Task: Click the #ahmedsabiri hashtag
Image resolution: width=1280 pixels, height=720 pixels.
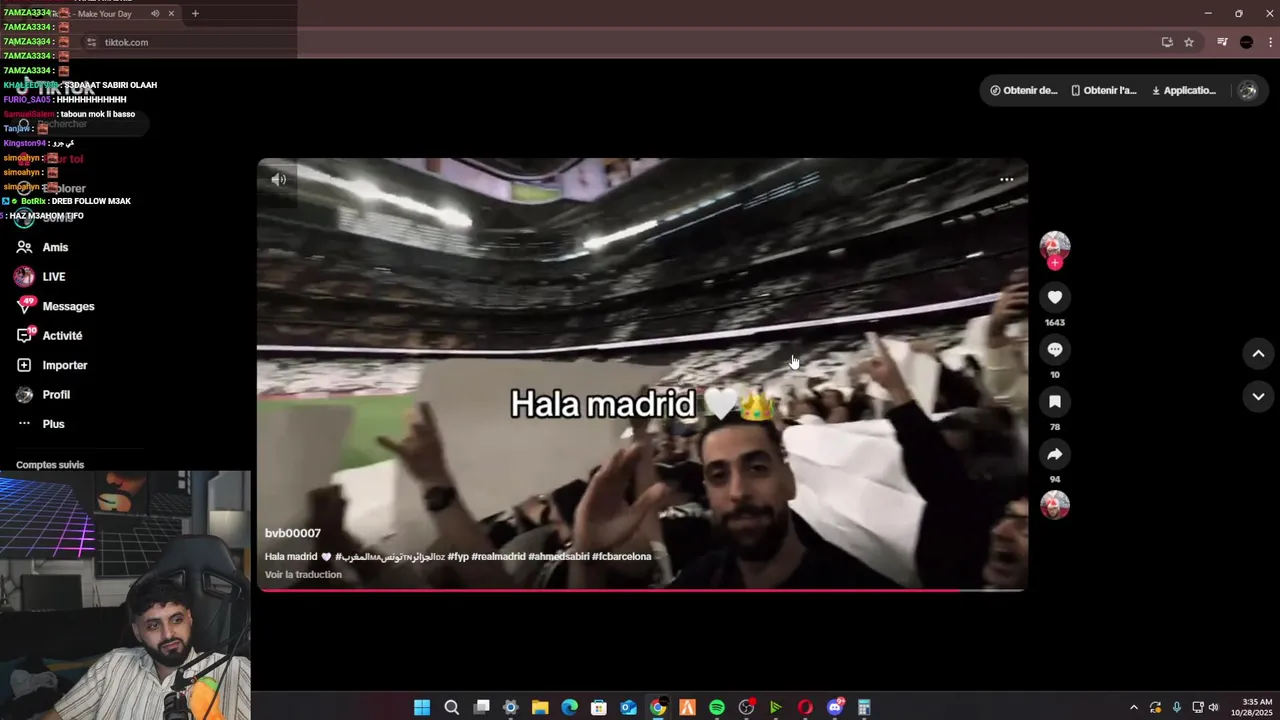Action: coord(559,557)
